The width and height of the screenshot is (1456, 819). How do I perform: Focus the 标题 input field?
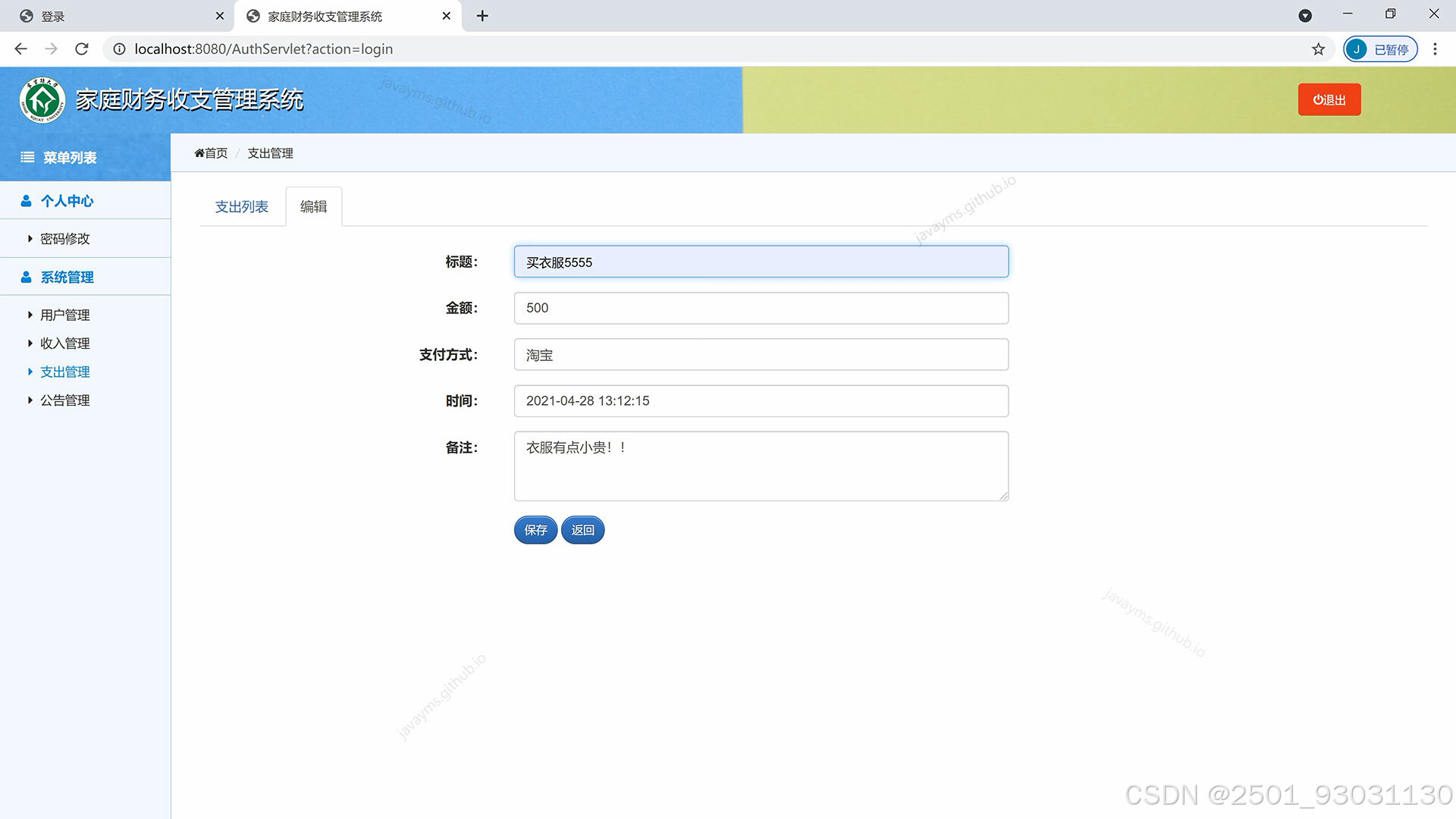click(x=761, y=262)
